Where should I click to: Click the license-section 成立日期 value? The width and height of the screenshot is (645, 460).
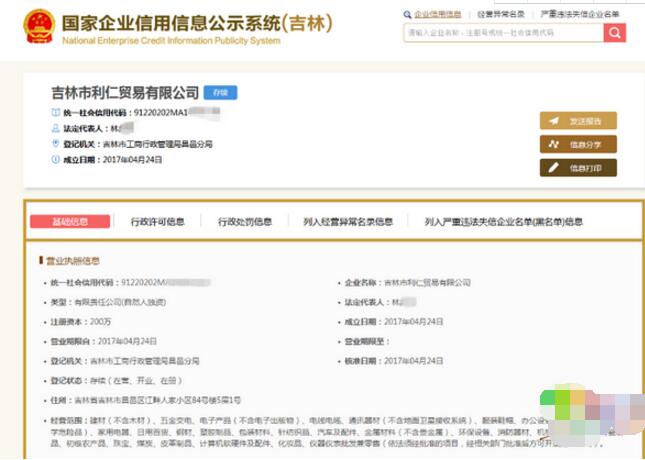click(x=413, y=322)
